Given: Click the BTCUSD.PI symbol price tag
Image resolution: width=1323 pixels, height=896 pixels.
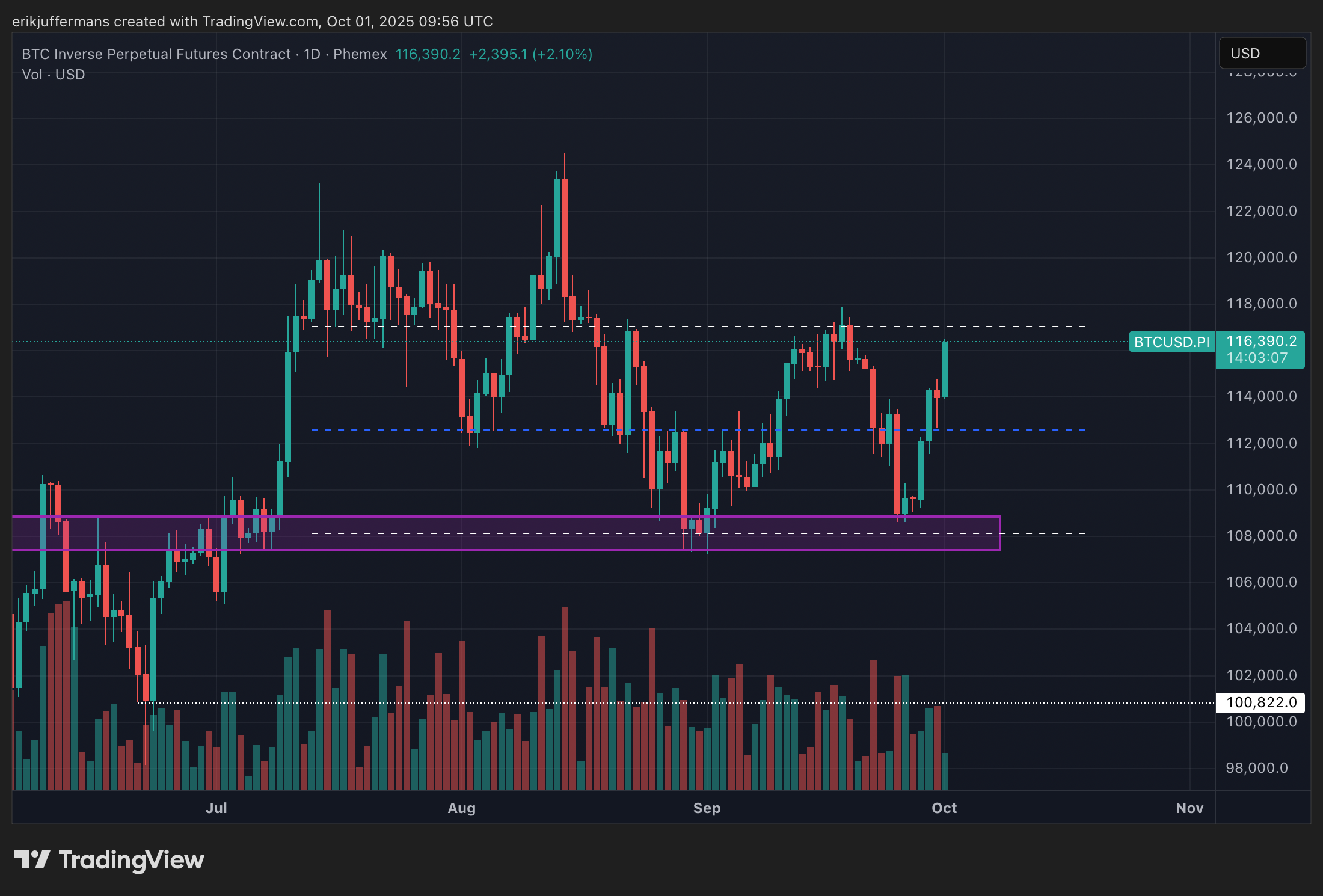Looking at the screenshot, I should pyautogui.click(x=1171, y=342).
